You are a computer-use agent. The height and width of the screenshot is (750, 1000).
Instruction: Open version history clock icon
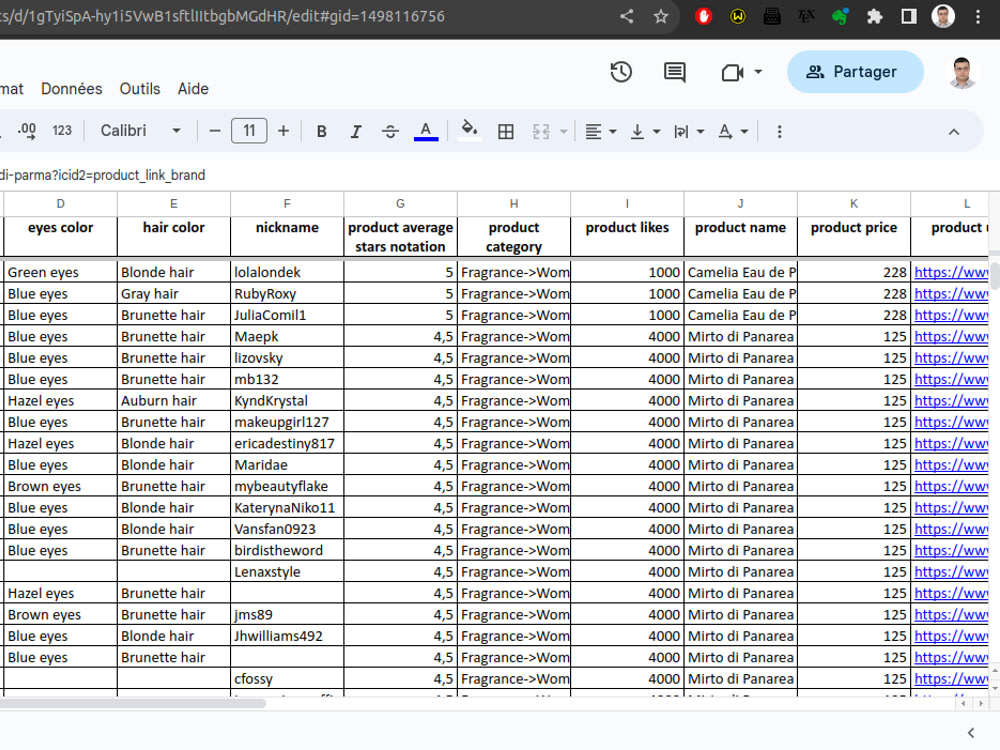[621, 72]
